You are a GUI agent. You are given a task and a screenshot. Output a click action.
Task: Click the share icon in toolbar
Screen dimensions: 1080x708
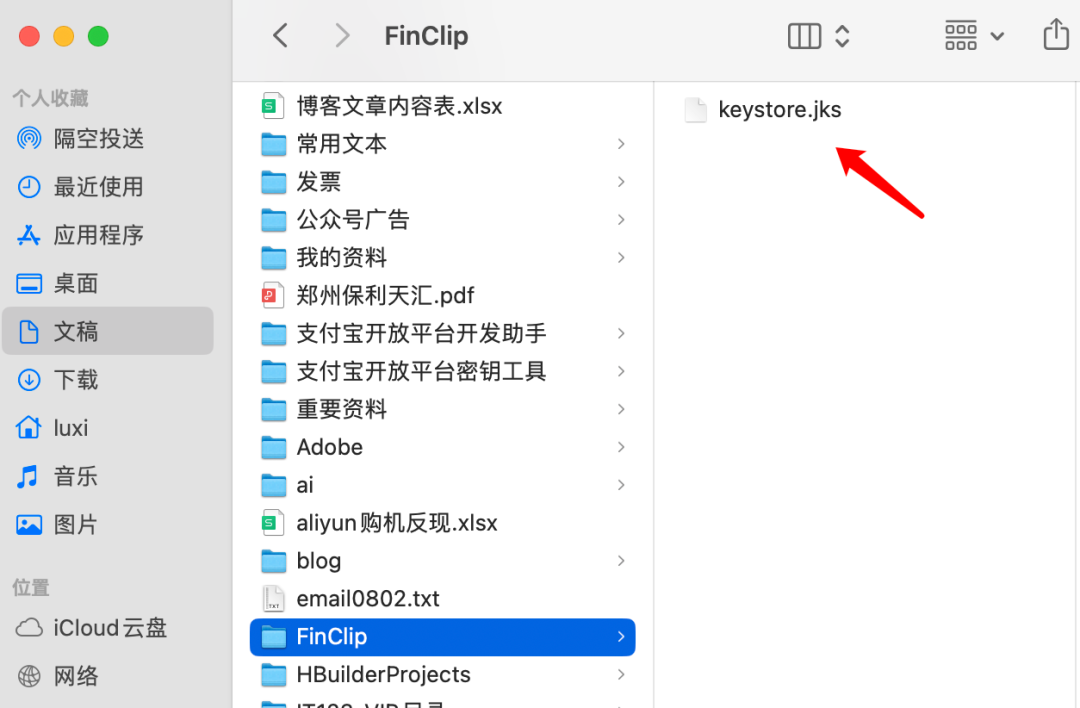coord(1056,34)
